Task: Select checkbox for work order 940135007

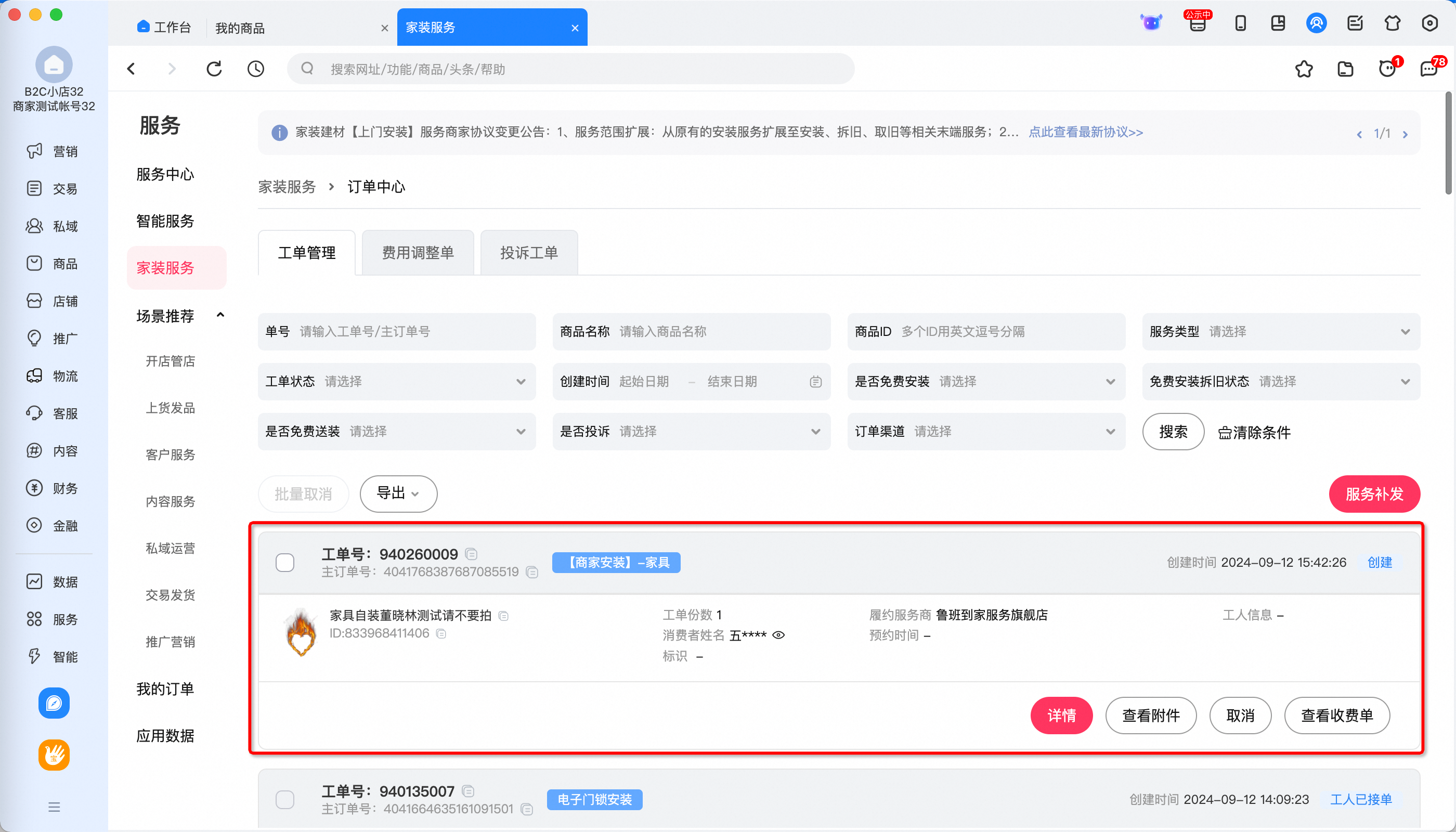Action: [x=284, y=800]
